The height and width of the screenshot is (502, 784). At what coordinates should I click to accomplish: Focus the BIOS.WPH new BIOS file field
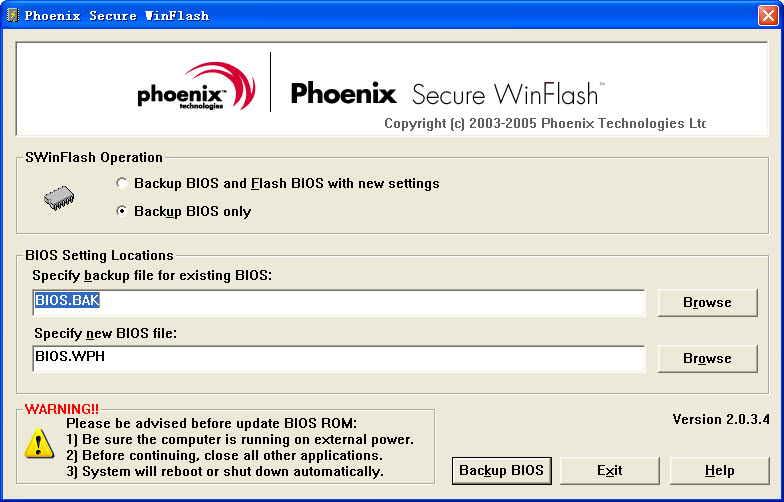click(x=340, y=358)
